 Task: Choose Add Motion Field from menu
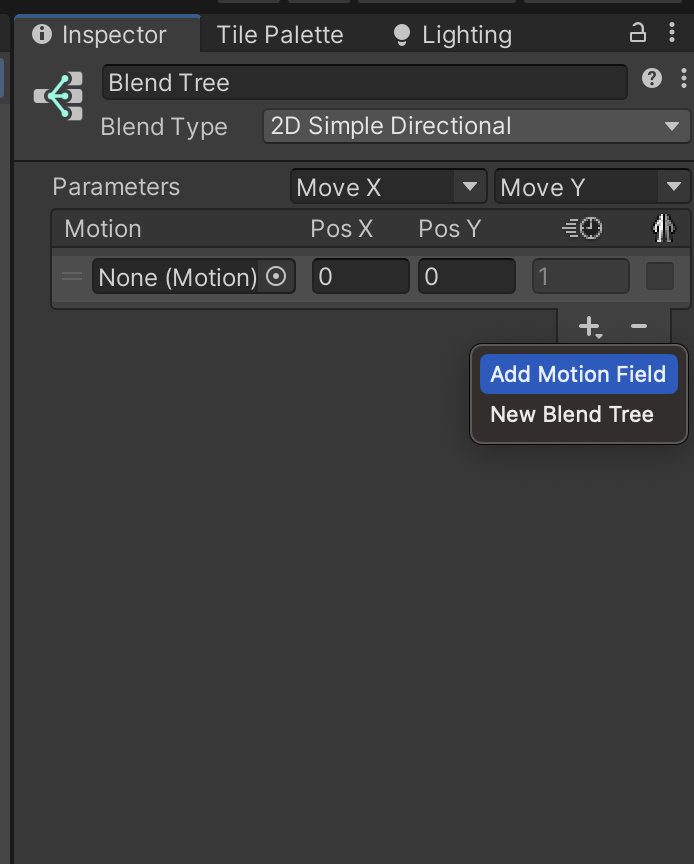tap(578, 374)
